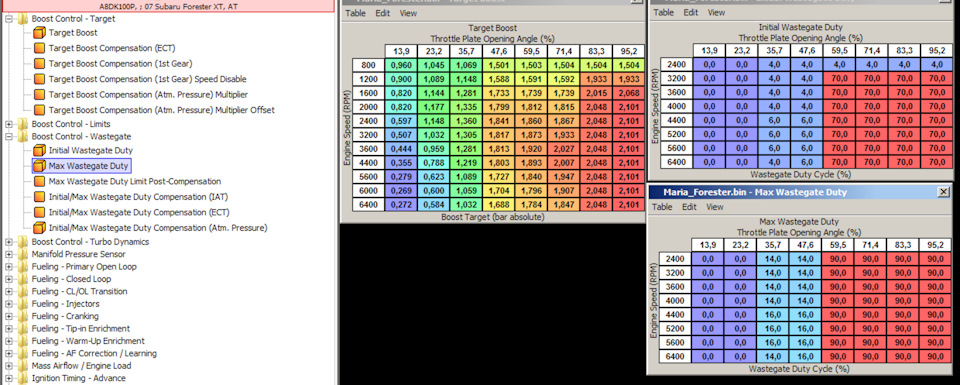Viewport: 960px width, 385px height.
Task: Click the Boost Control - Target folder icon
Action: point(23,19)
